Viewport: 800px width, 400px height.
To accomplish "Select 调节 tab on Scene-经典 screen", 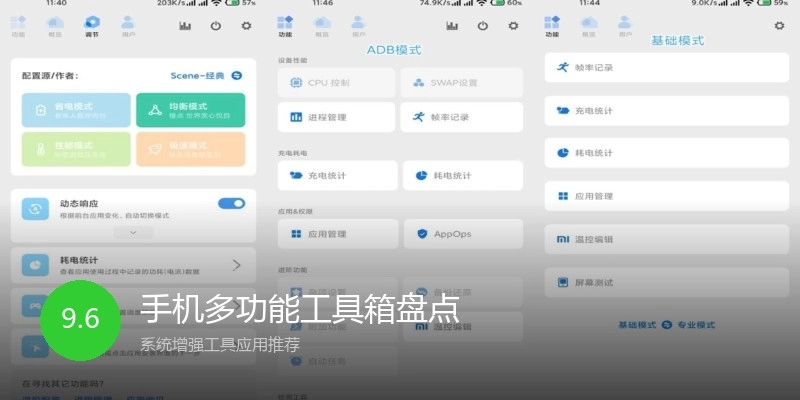I will point(92,27).
